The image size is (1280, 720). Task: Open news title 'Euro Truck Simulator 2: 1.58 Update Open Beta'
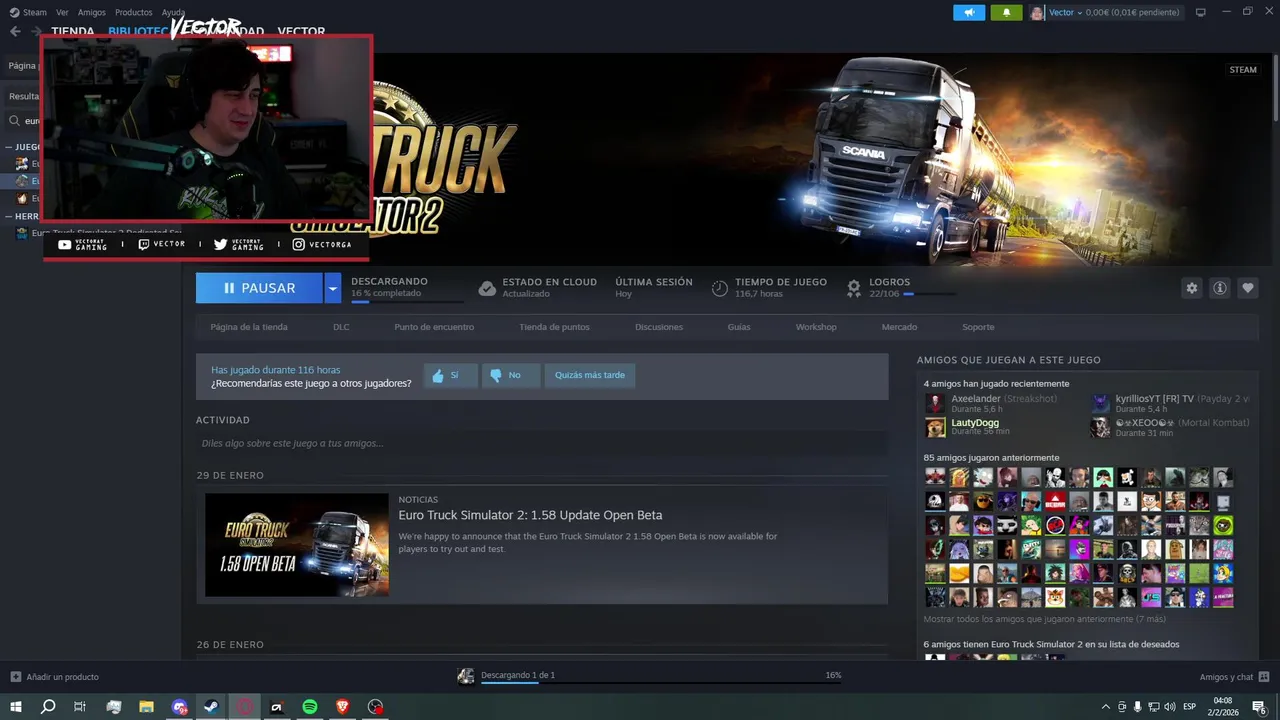[530, 515]
